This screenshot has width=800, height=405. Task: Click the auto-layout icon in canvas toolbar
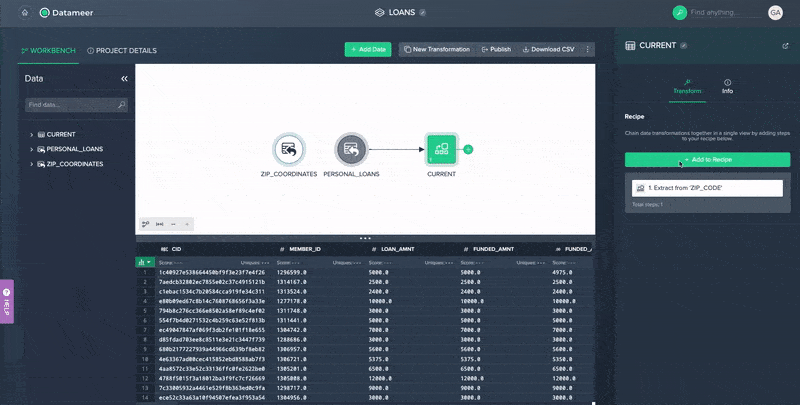145,224
